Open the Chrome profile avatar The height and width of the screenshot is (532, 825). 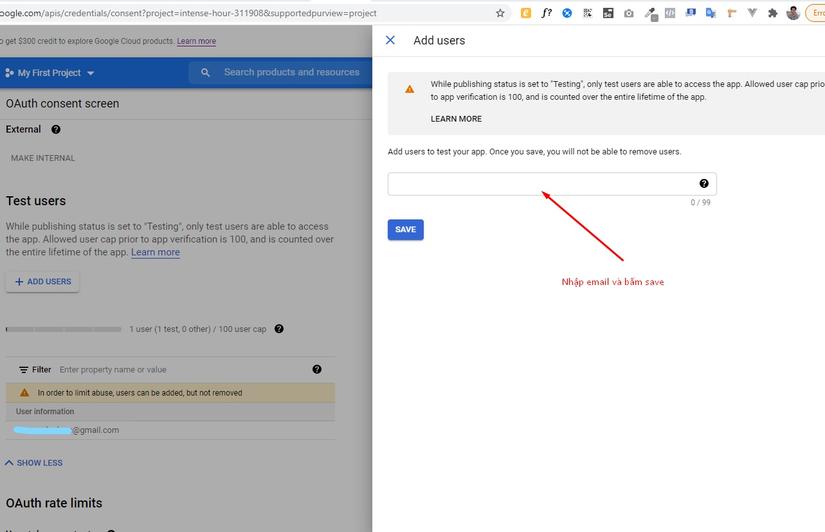[x=793, y=13]
